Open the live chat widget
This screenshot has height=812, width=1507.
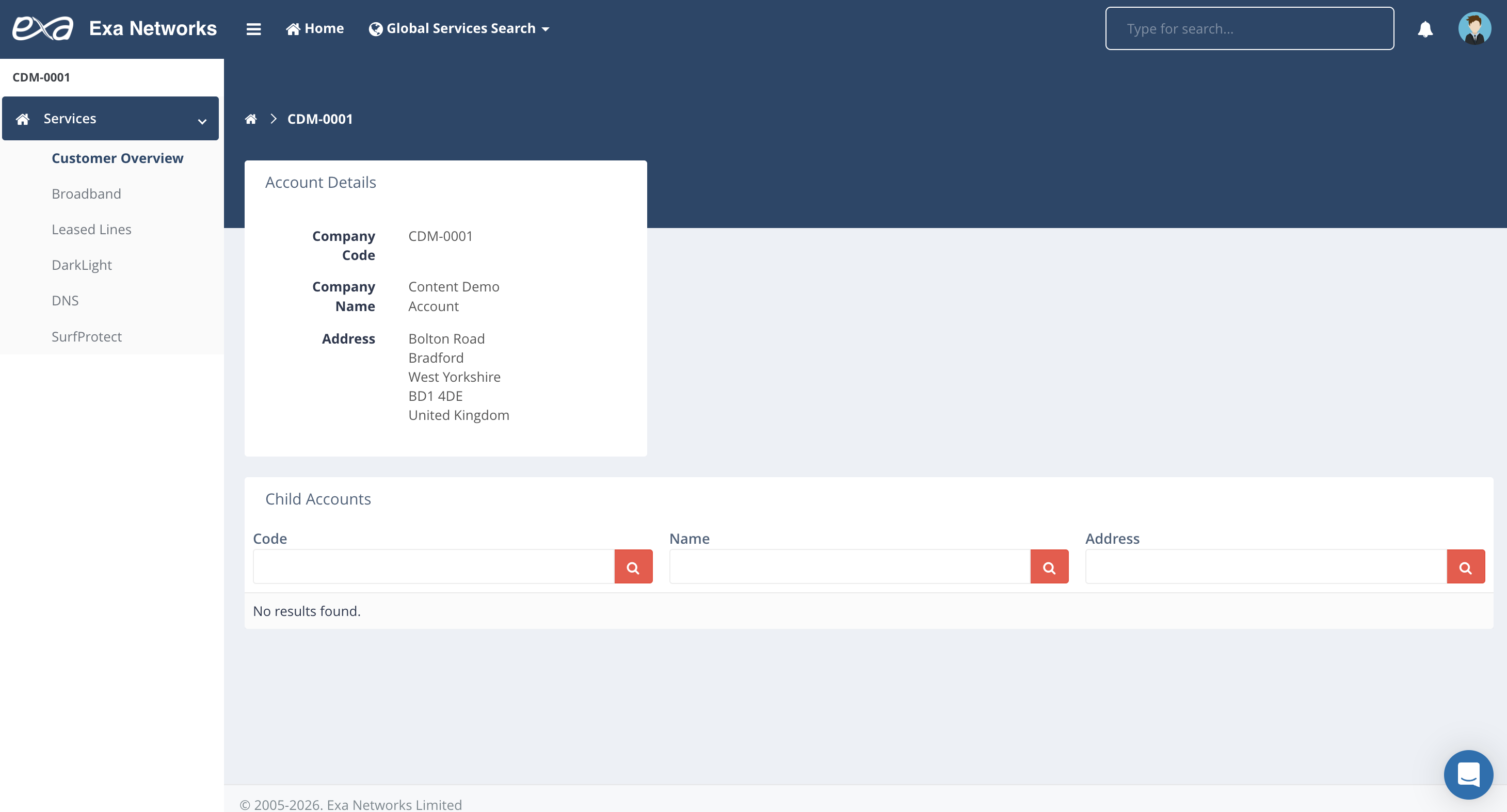click(x=1468, y=774)
